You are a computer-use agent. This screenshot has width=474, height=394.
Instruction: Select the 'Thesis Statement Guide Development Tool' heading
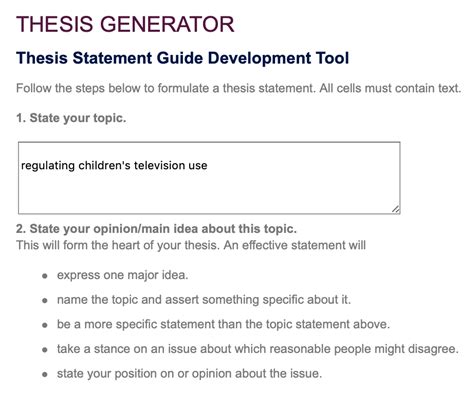[182, 58]
